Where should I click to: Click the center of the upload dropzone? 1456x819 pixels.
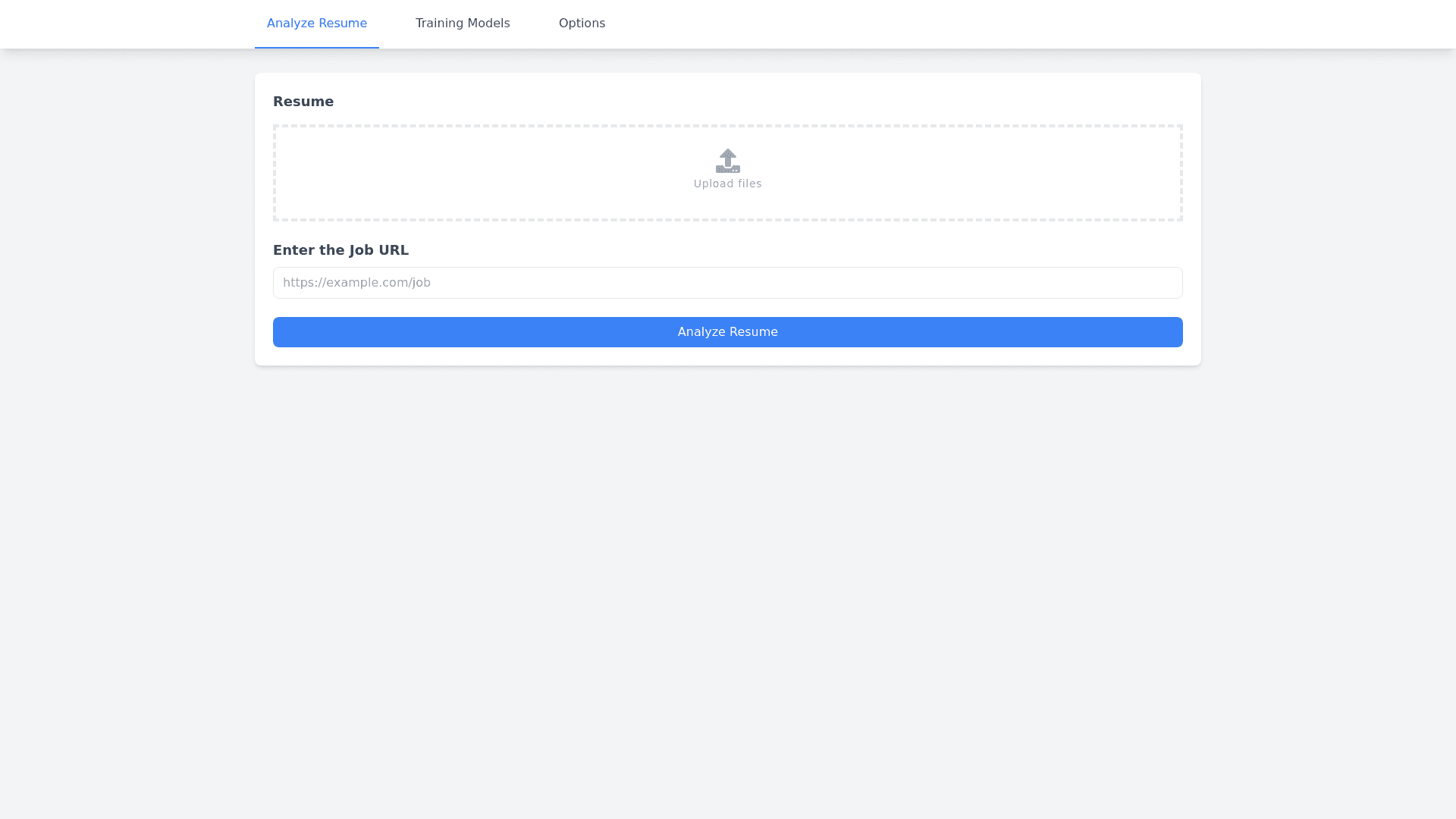click(x=727, y=173)
